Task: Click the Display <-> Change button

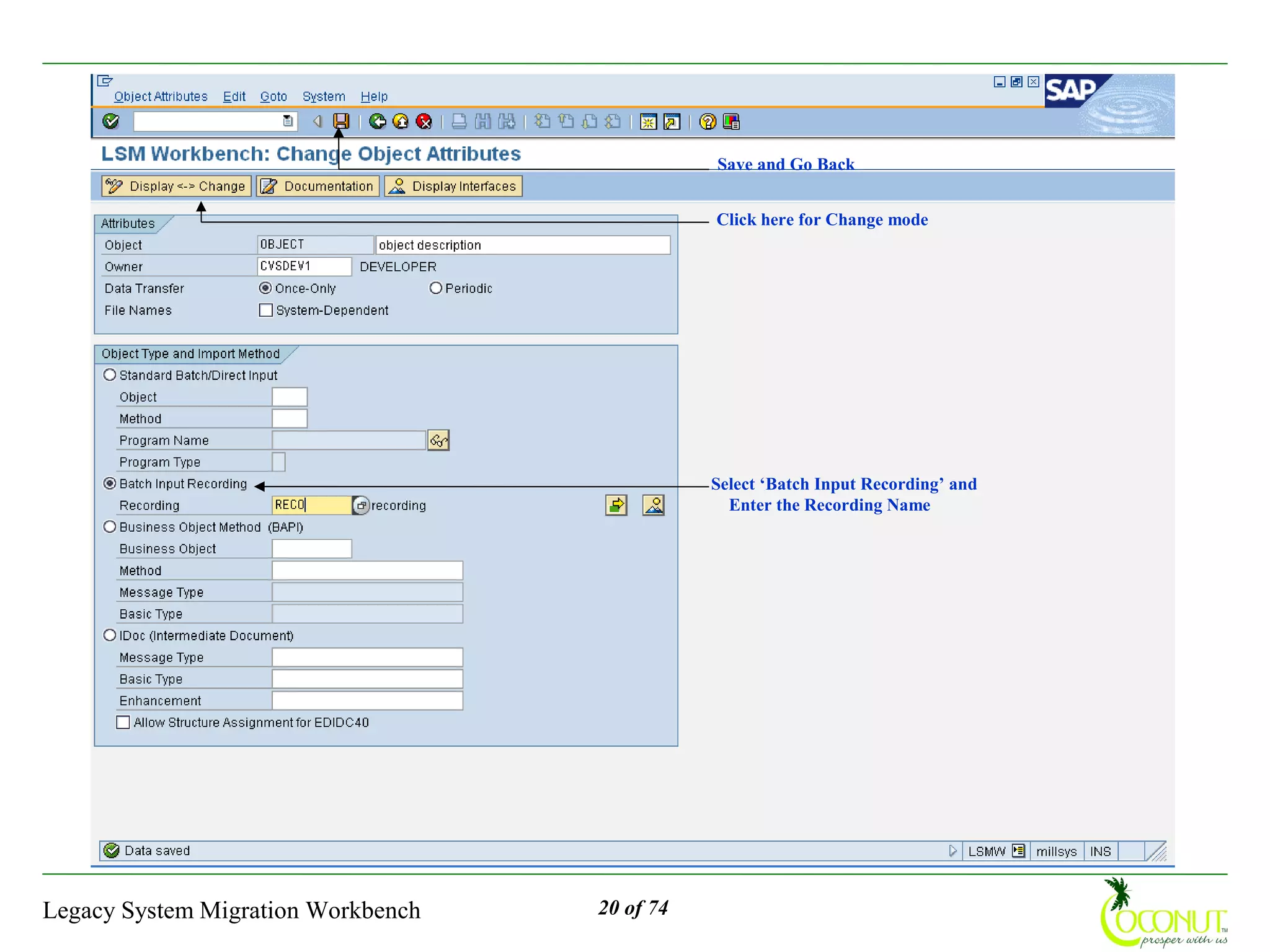Action: (x=176, y=186)
